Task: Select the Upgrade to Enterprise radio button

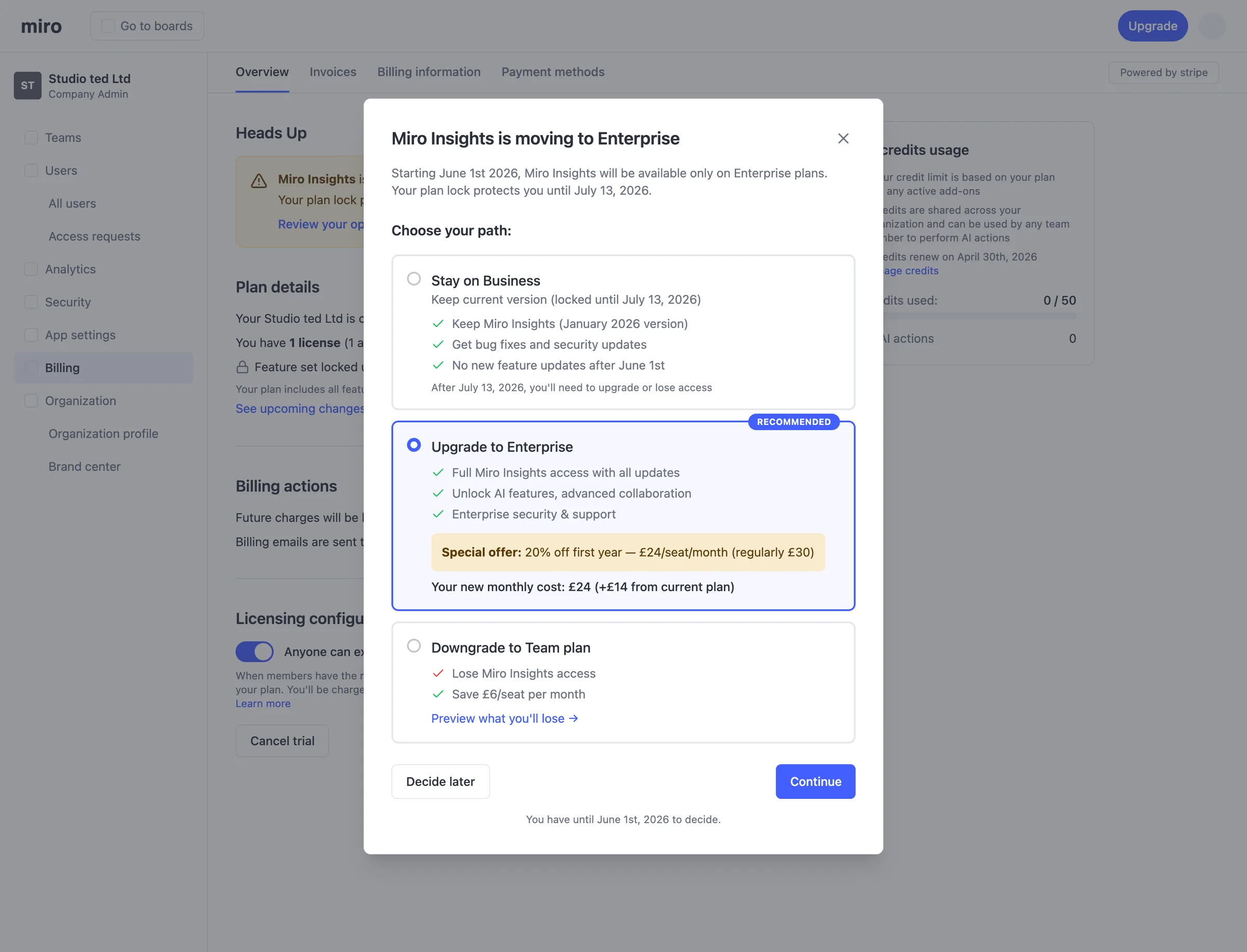Action: coord(414,445)
